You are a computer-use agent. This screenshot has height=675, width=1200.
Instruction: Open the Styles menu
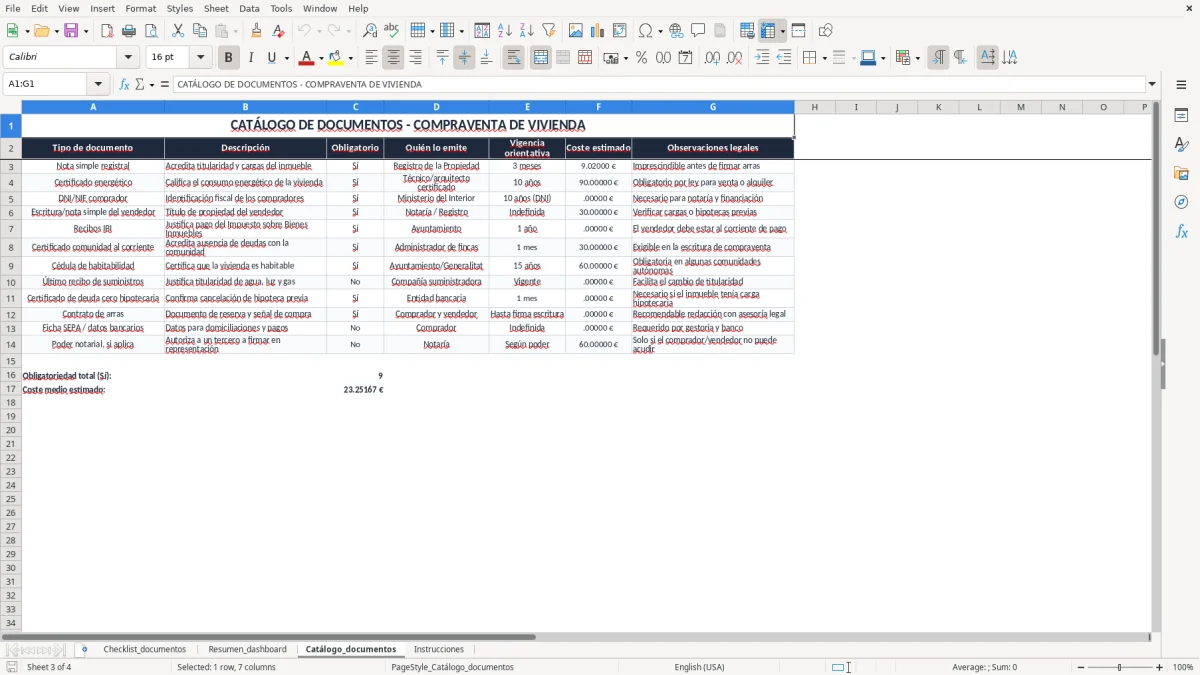point(180,8)
